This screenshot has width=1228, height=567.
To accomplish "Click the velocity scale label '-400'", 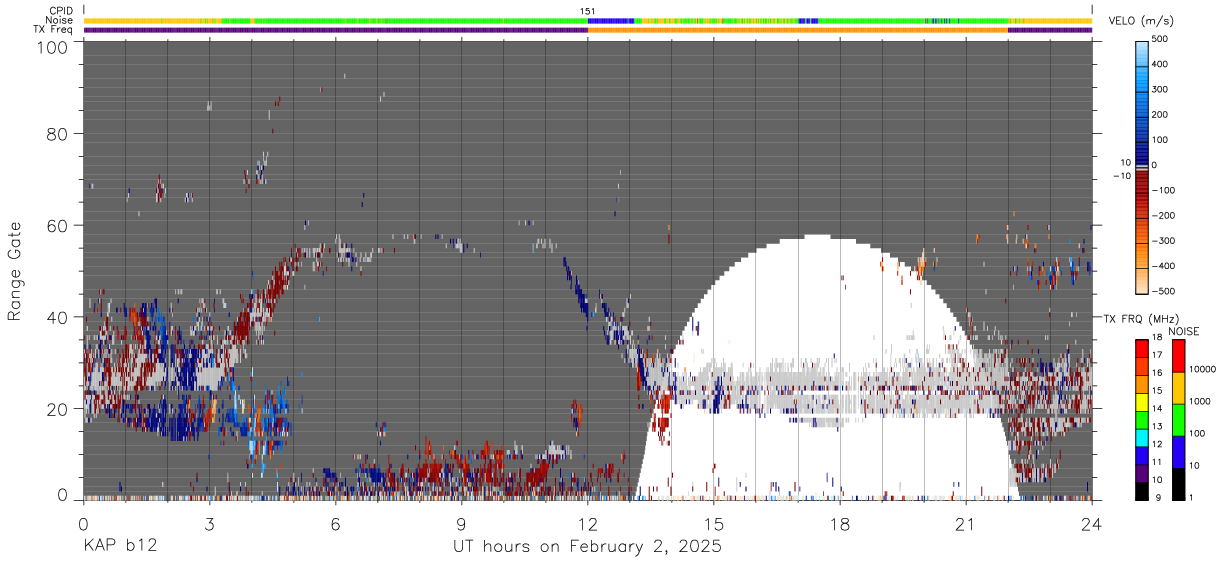I will point(1166,266).
